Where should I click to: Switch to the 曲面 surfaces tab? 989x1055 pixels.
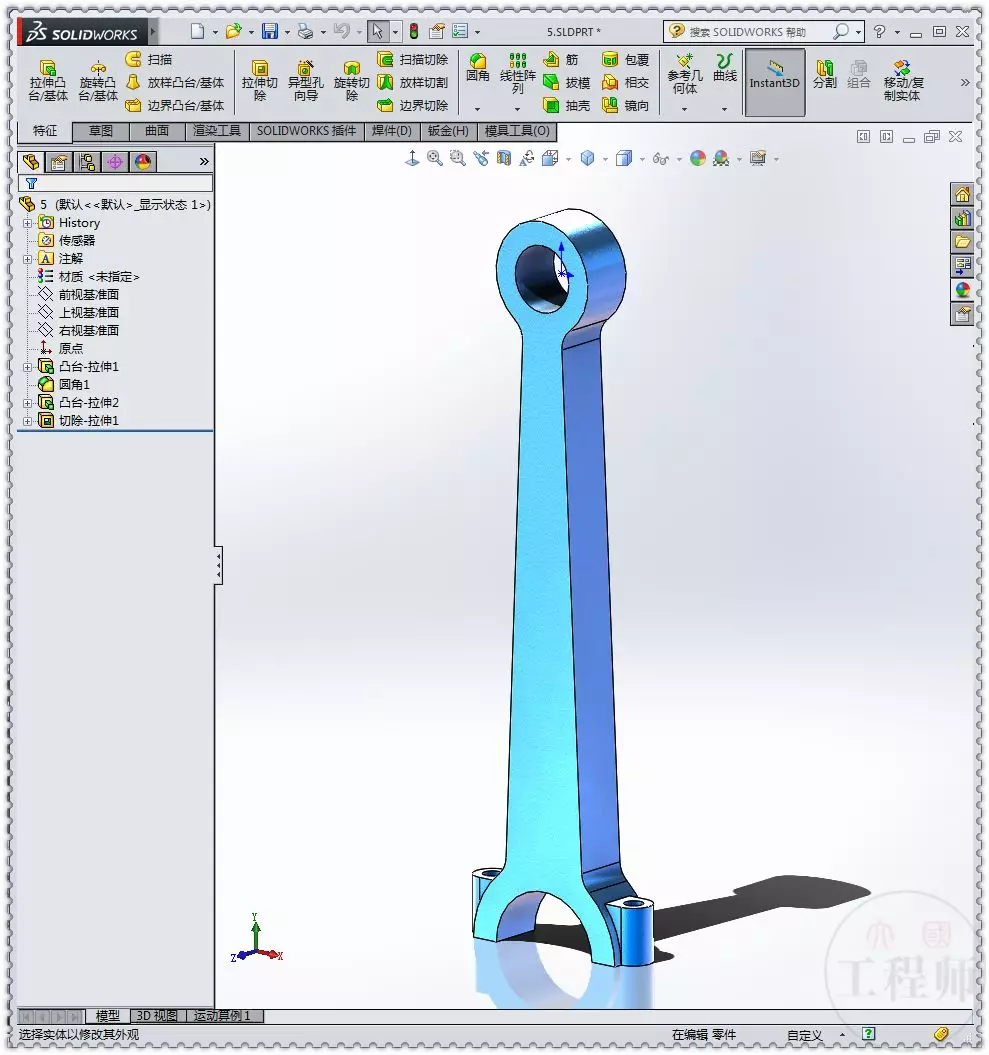(157, 131)
